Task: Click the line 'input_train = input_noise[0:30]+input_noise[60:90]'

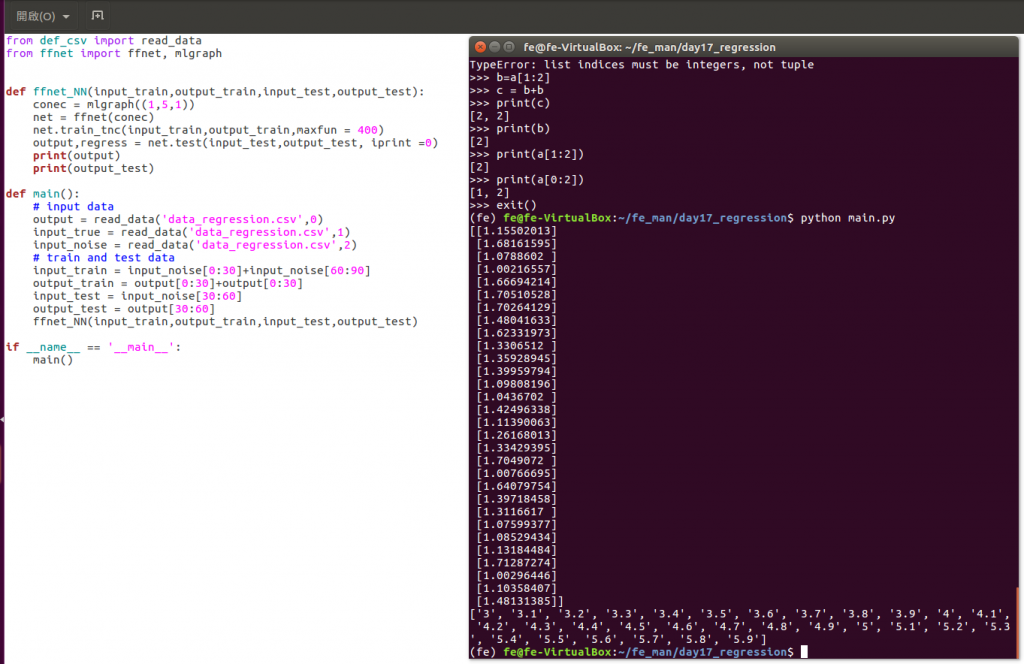Action: [202, 270]
